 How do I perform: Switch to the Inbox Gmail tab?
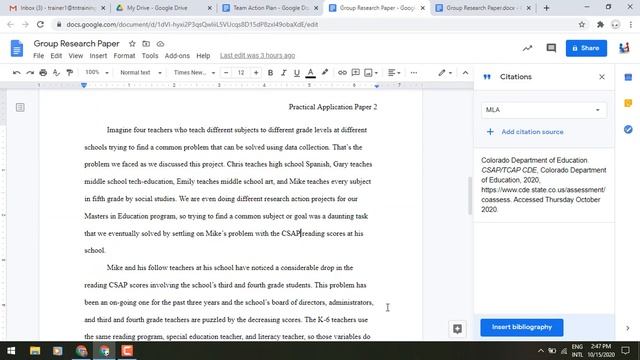coord(56,8)
